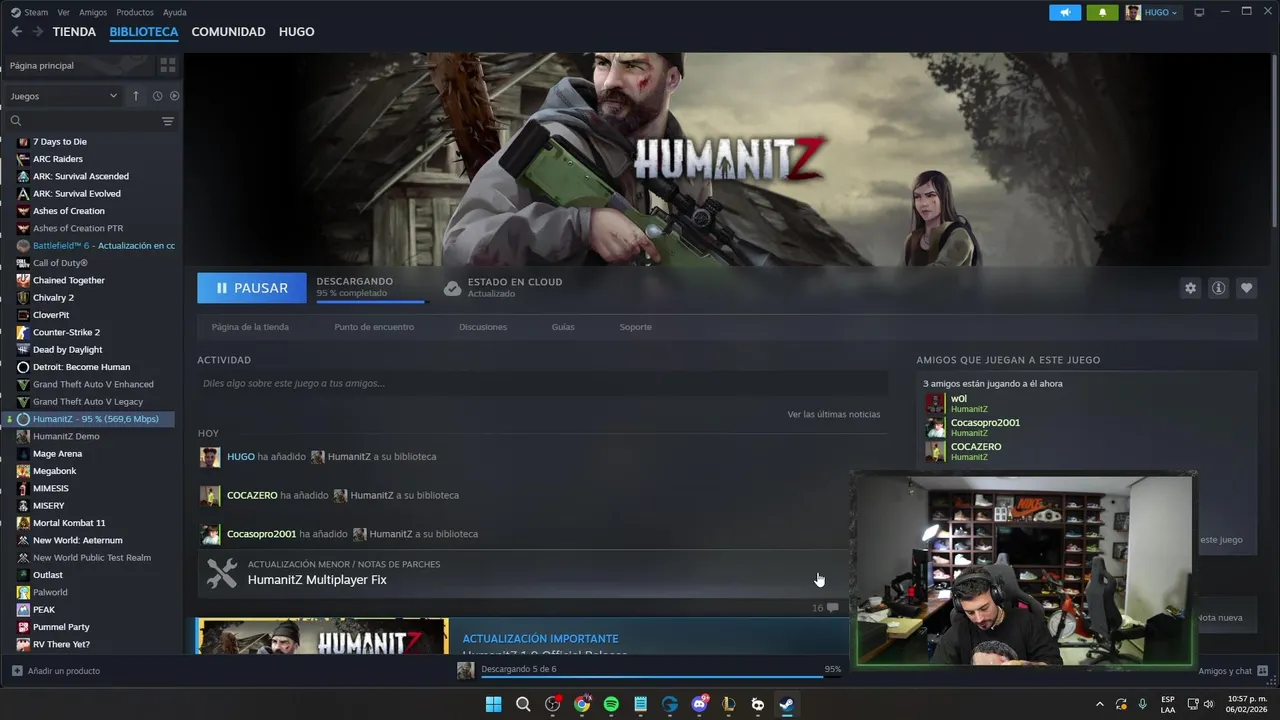
Task: Open the announcements megaphone button
Action: point(1065,12)
